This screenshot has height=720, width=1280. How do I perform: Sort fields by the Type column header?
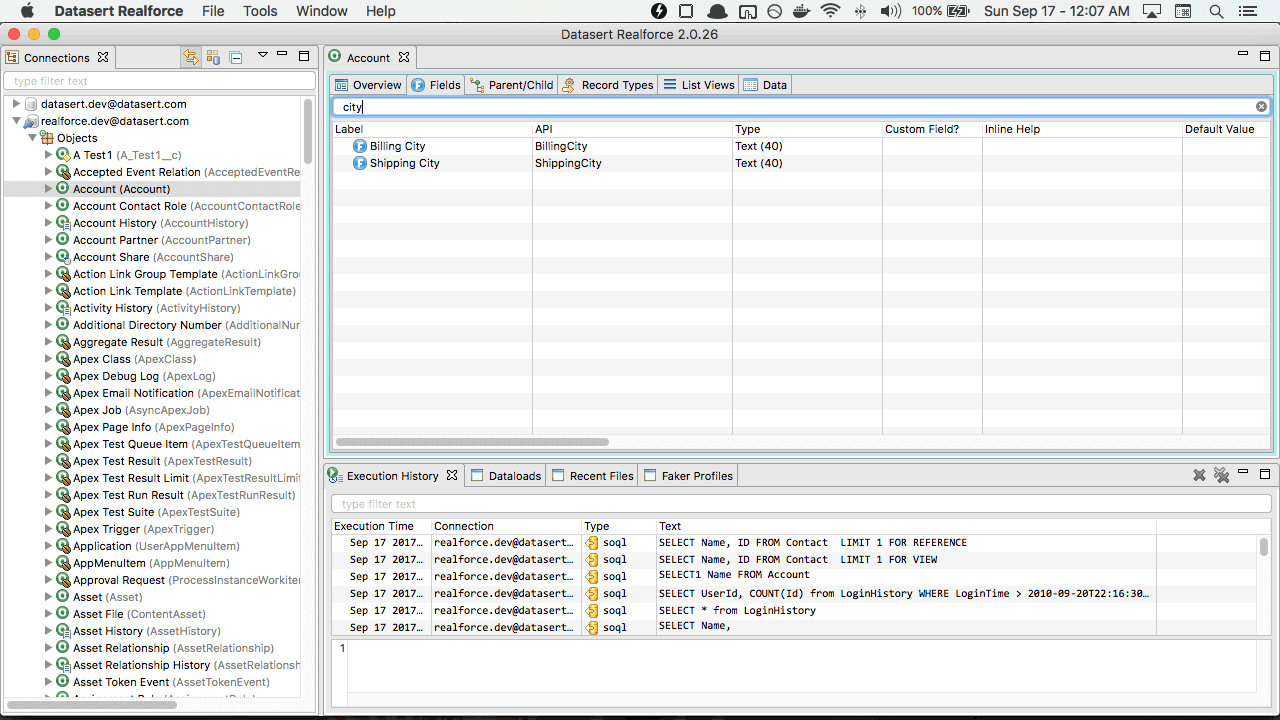807,129
